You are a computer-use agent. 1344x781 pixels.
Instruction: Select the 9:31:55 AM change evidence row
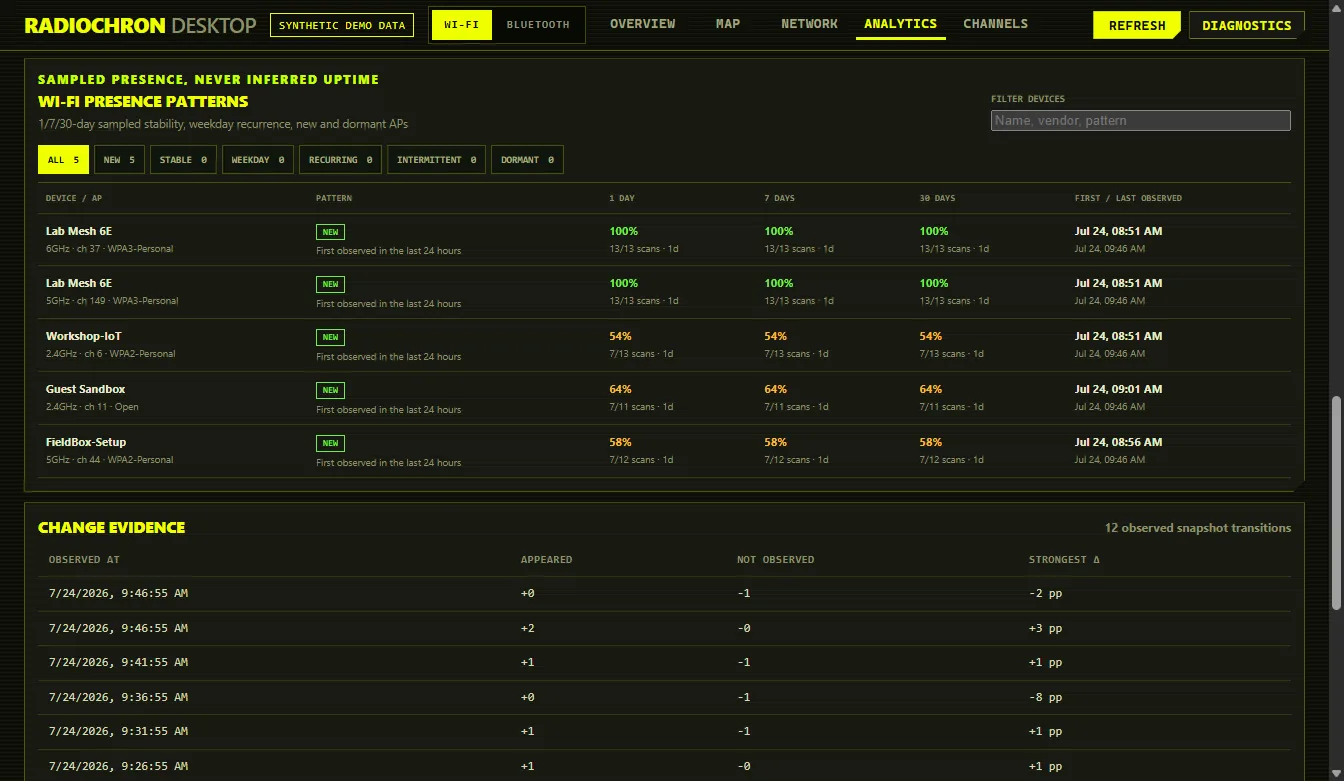click(664, 732)
